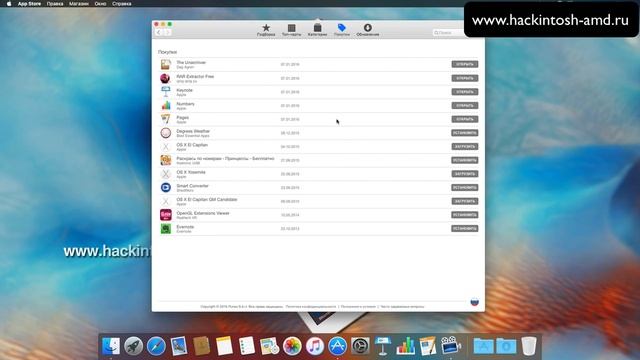Open Launchpad from the Dock
The width and height of the screenshot is (640, 360).
[133, 346]
